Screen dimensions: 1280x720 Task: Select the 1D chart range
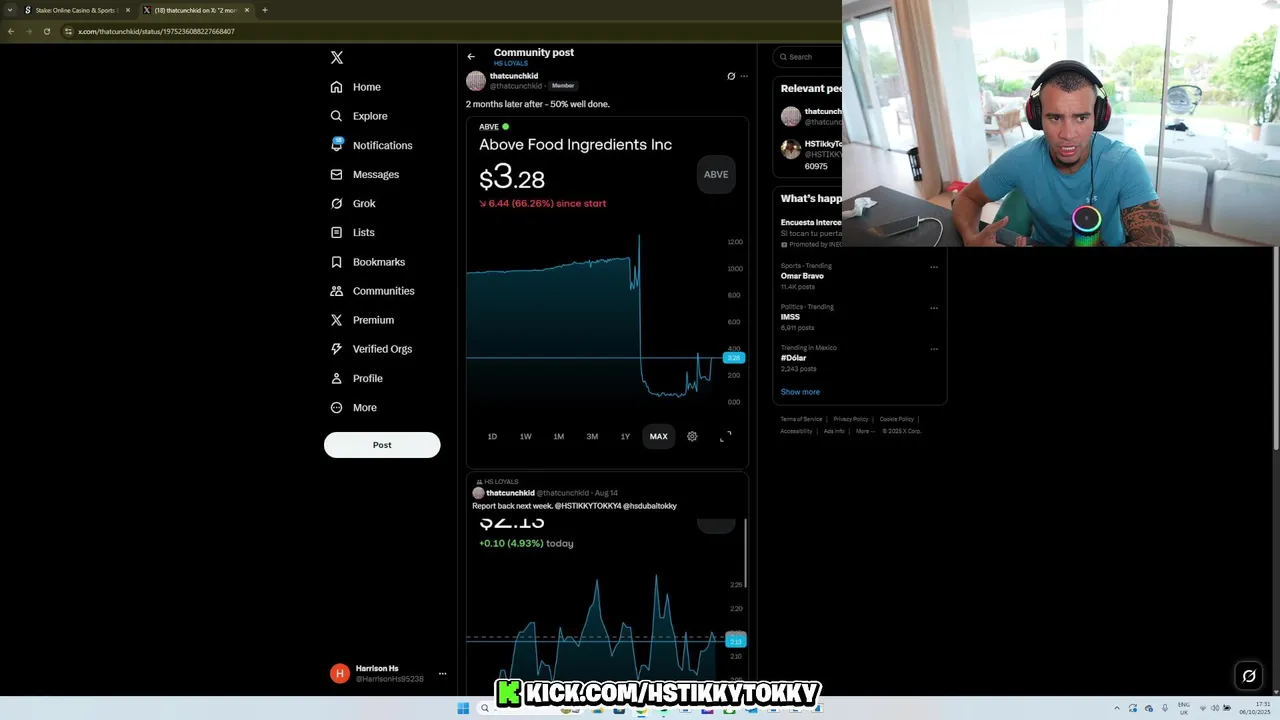pos(492,436)
